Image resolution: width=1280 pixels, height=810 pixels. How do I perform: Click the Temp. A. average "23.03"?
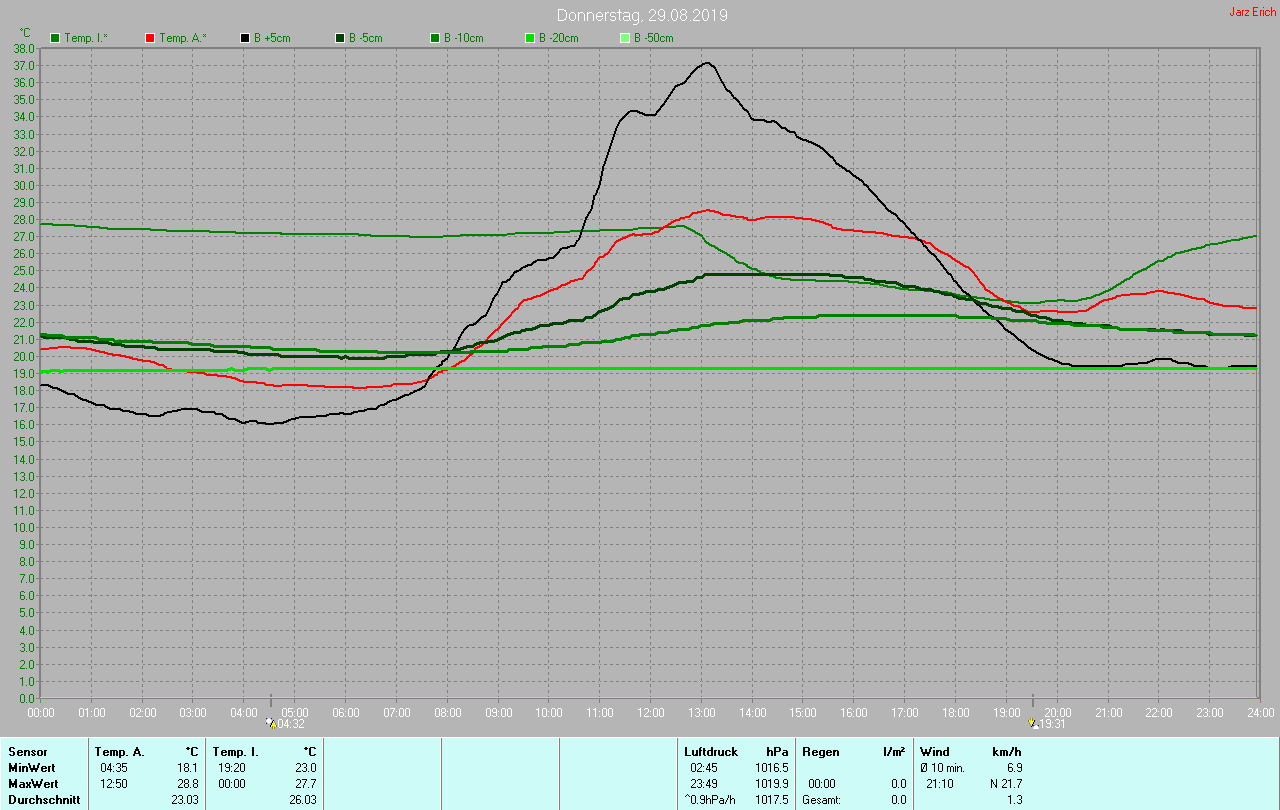[185, 800]
